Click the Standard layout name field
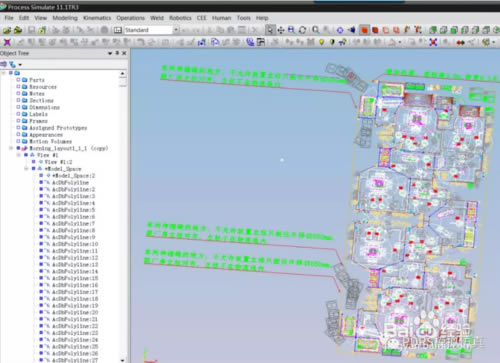This screenshot has width=500, height=363. click(x=148, y=30)
